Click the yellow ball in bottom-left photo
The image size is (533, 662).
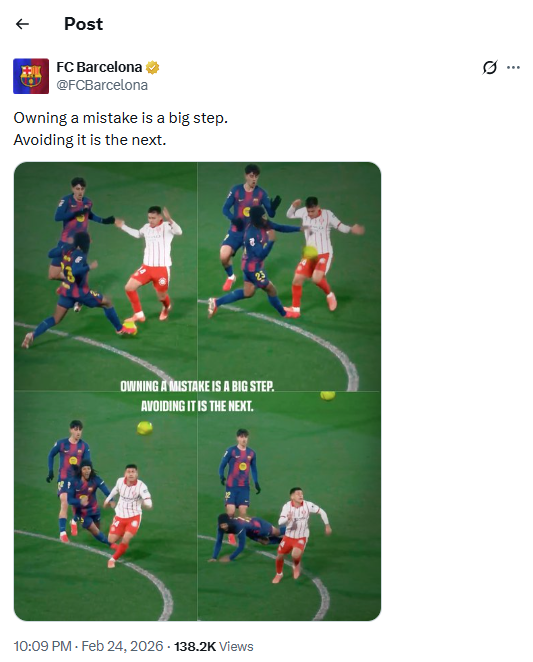pos(145,428)
